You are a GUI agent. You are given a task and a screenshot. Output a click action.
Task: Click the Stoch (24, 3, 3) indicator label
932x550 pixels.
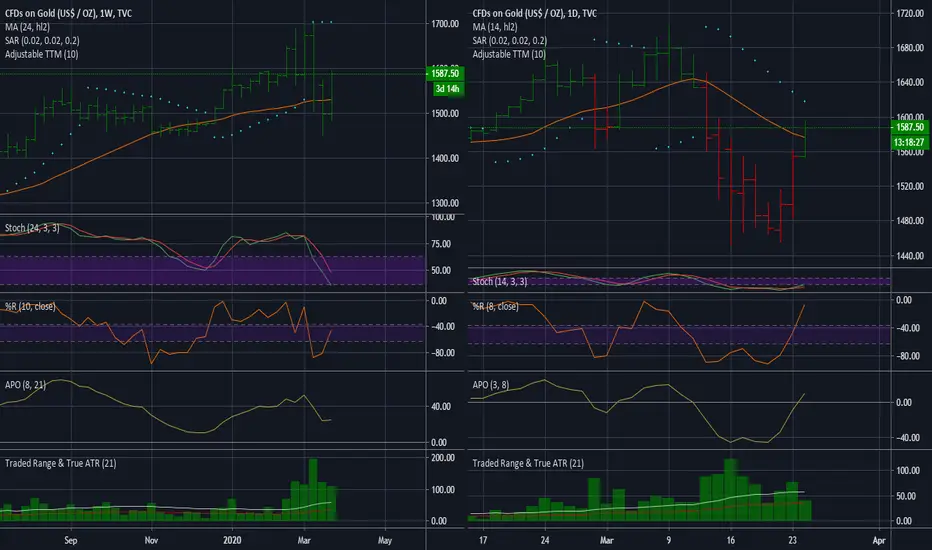pos(32,228)
